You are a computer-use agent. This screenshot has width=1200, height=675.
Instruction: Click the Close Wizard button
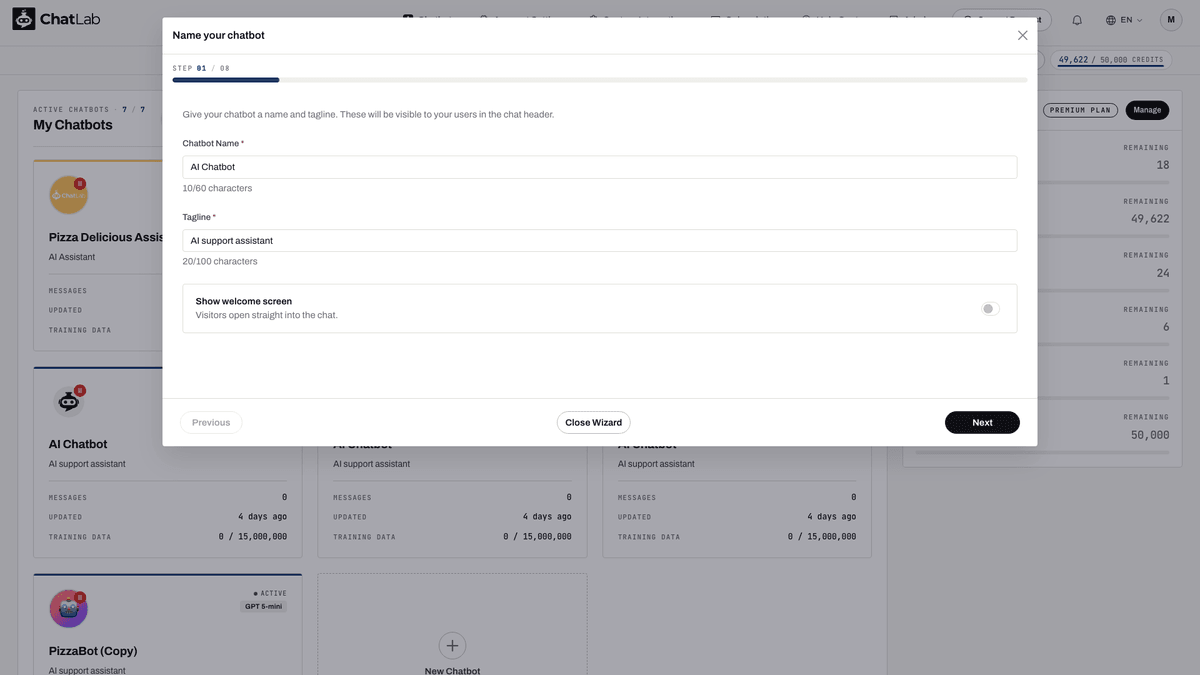point(593,422)
